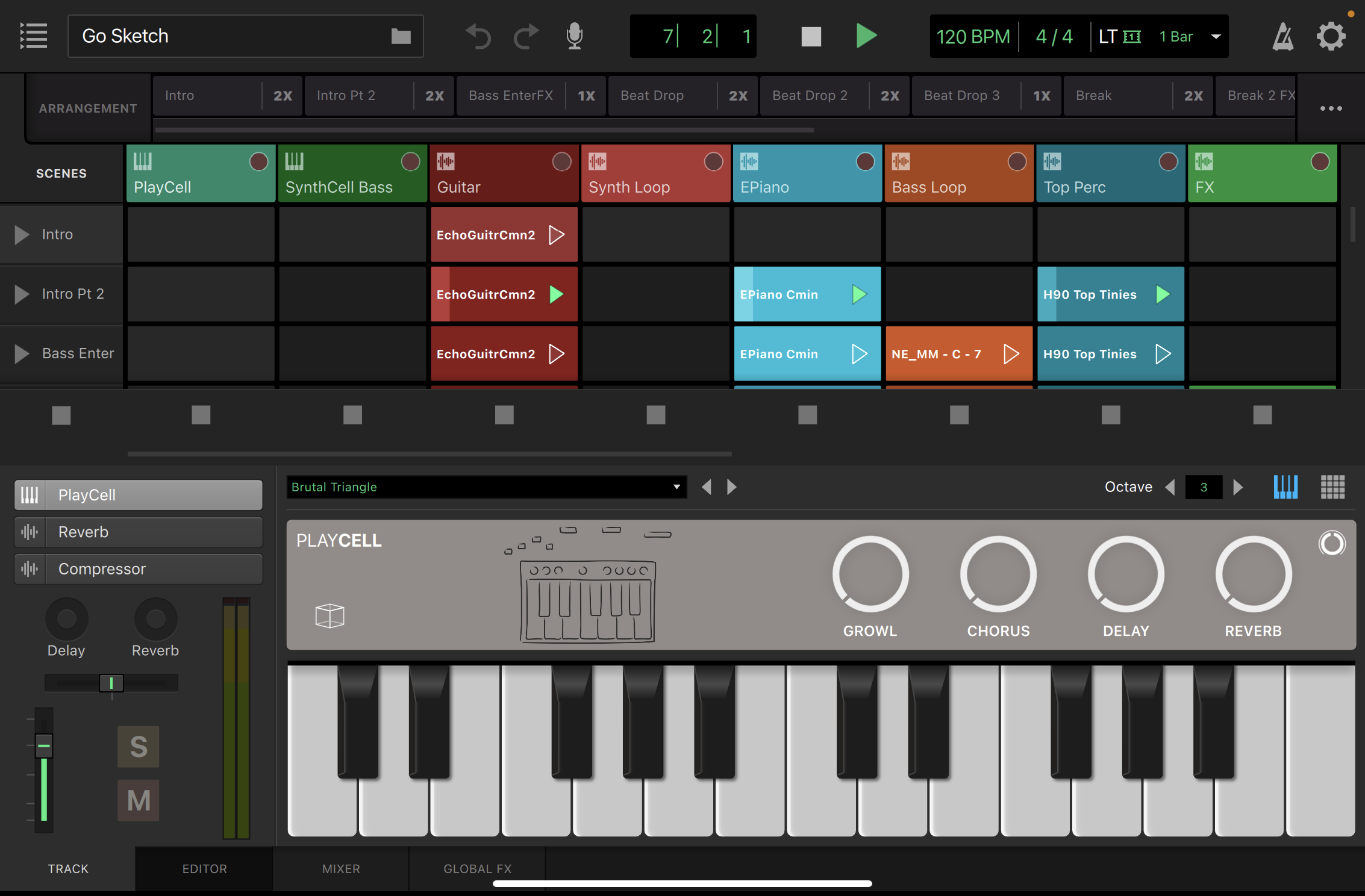Click the metronome icon

1282,37
